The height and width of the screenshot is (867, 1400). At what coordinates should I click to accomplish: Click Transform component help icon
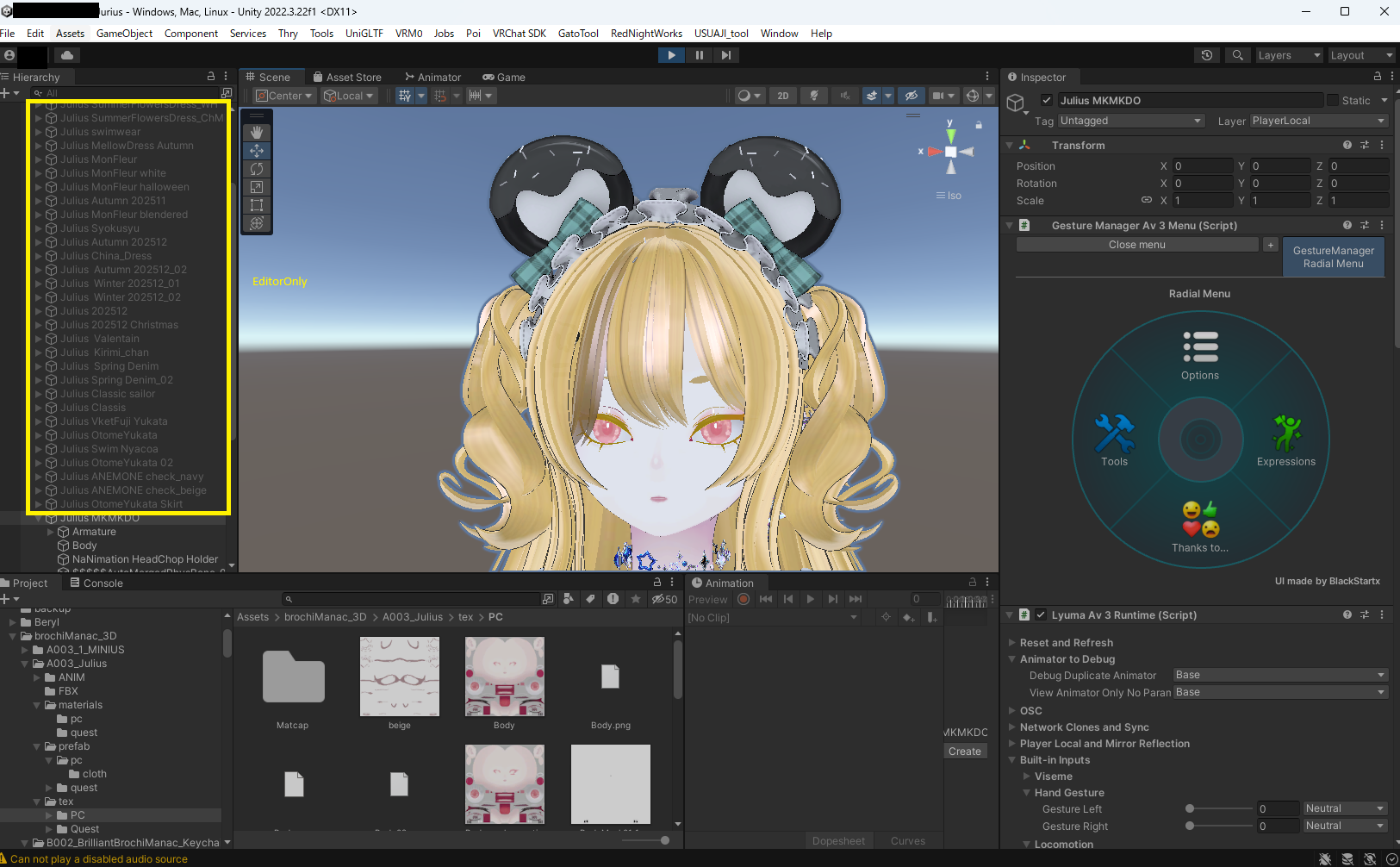1347,145
